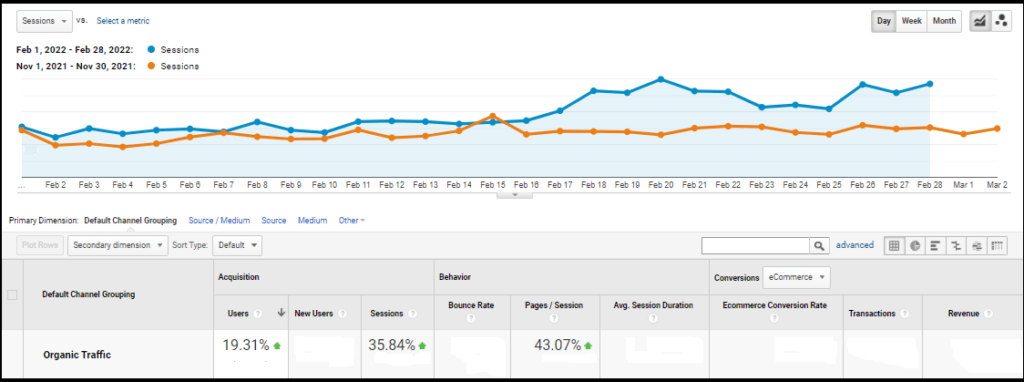Select pivot table view icon
1024x382 pixels.
pos(997,246)
